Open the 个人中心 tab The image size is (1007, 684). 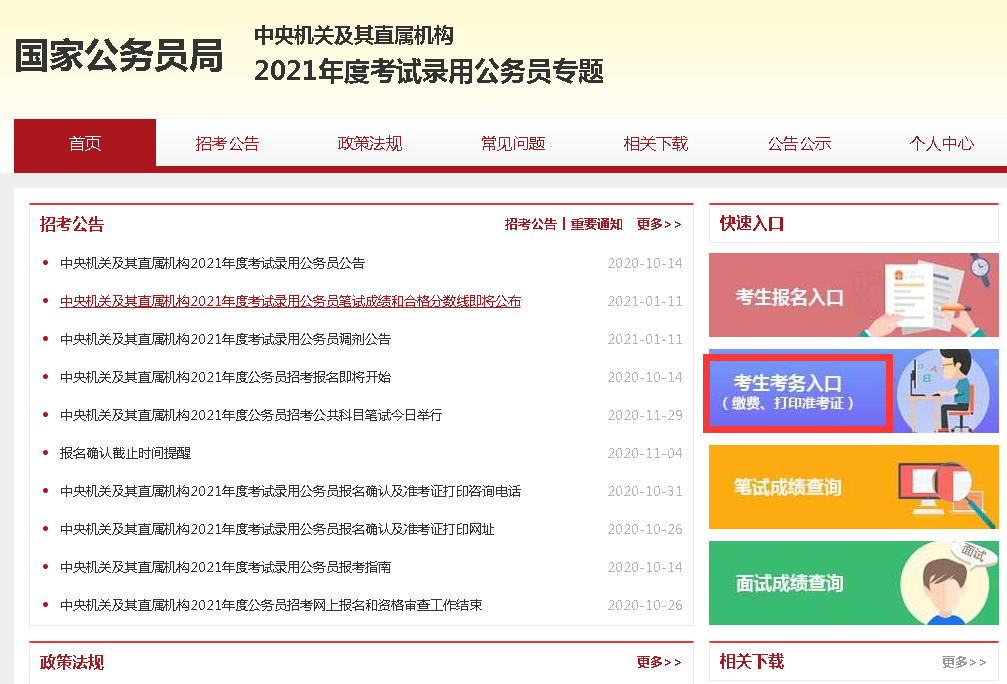coord(941,143)
